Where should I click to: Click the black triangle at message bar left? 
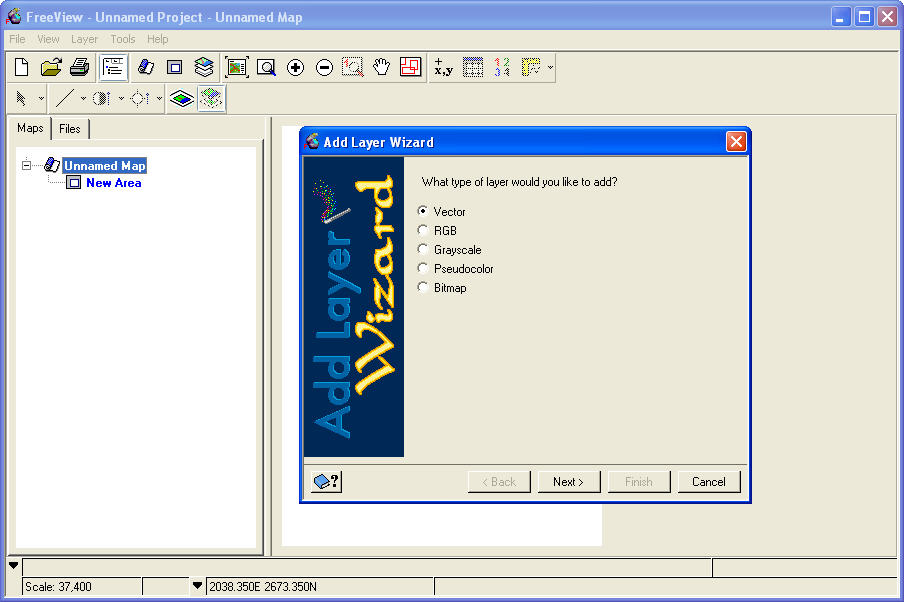(x=13, y=566)
